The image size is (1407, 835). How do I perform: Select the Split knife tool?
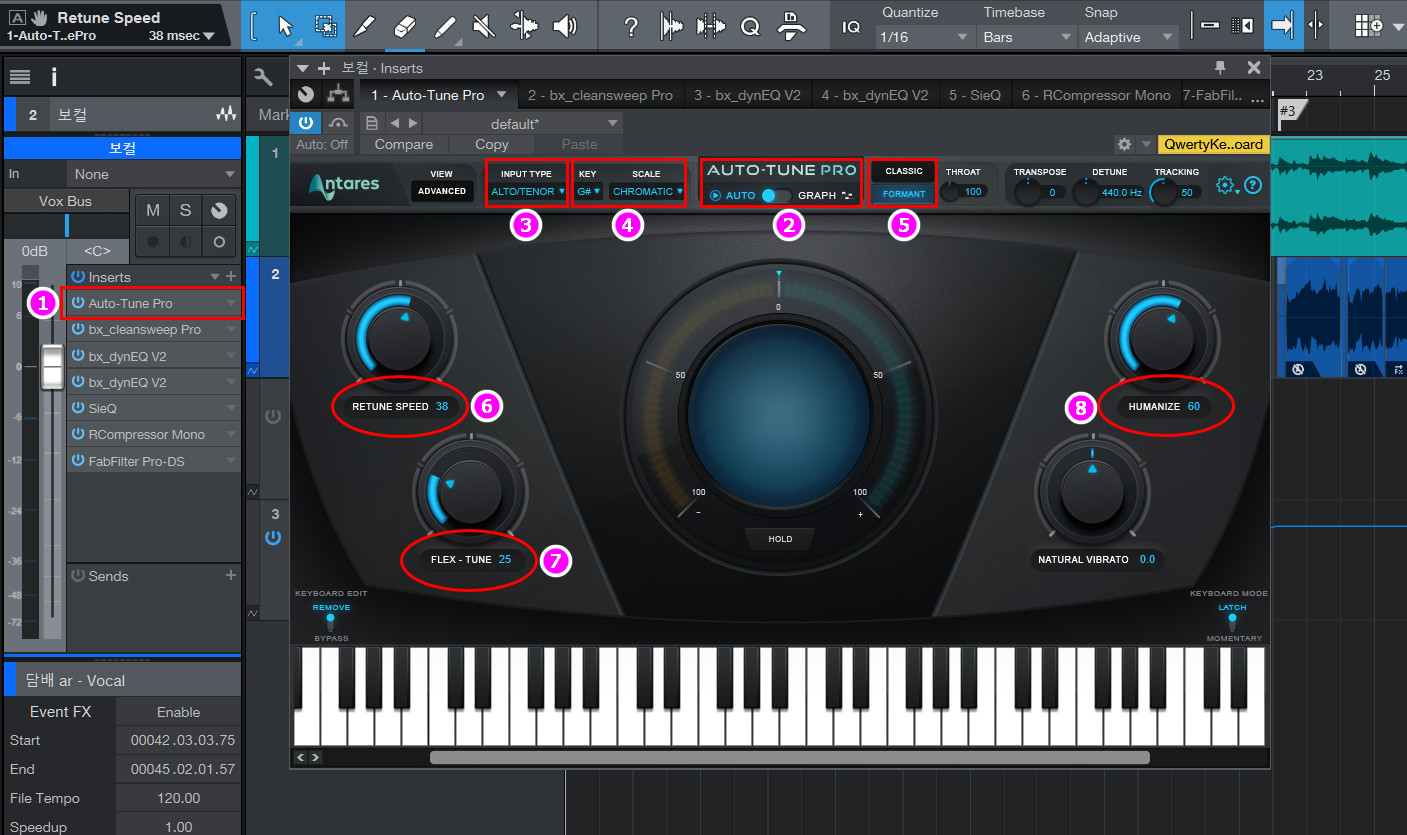click(366, 26)
